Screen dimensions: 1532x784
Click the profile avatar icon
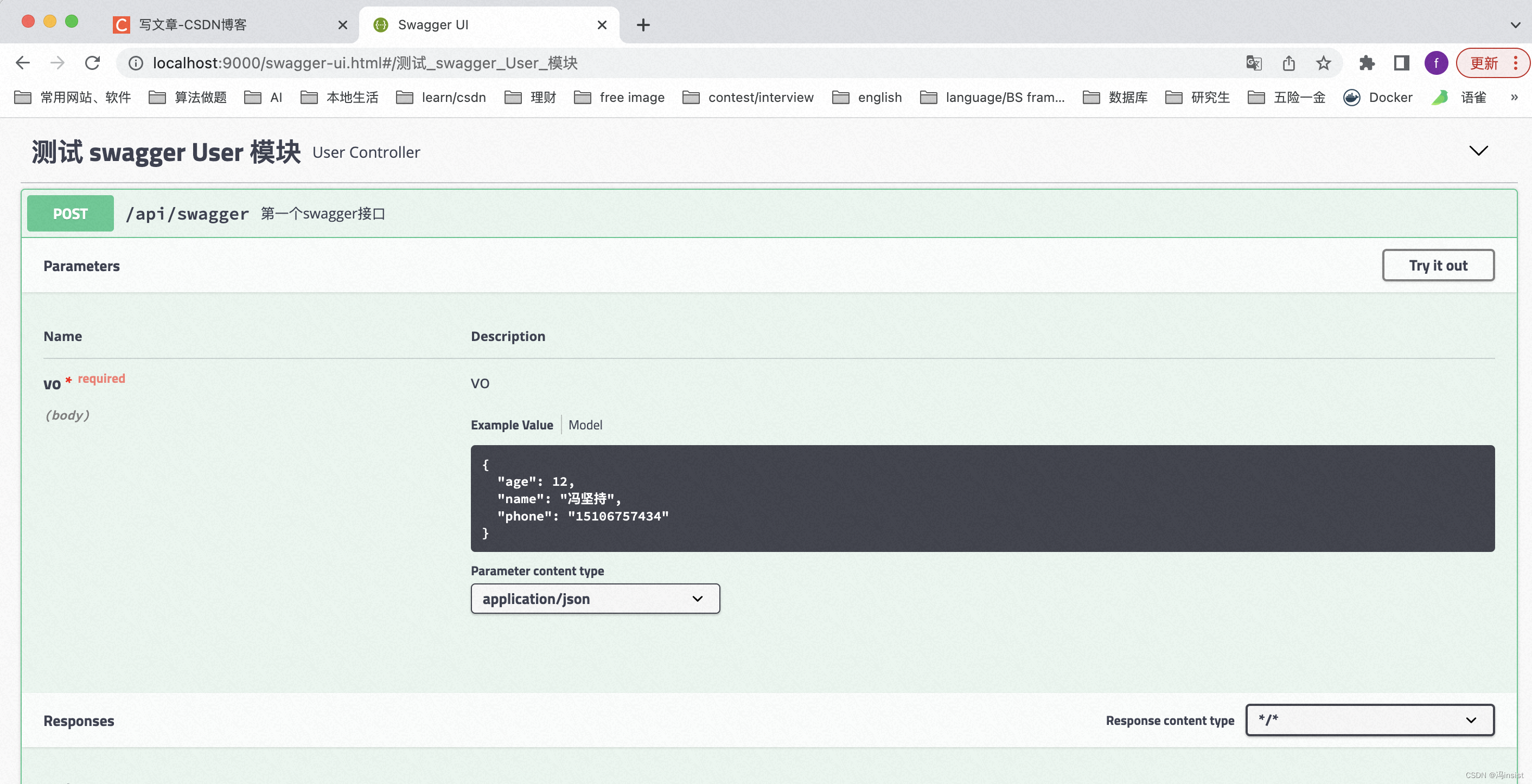[1437, 63]
